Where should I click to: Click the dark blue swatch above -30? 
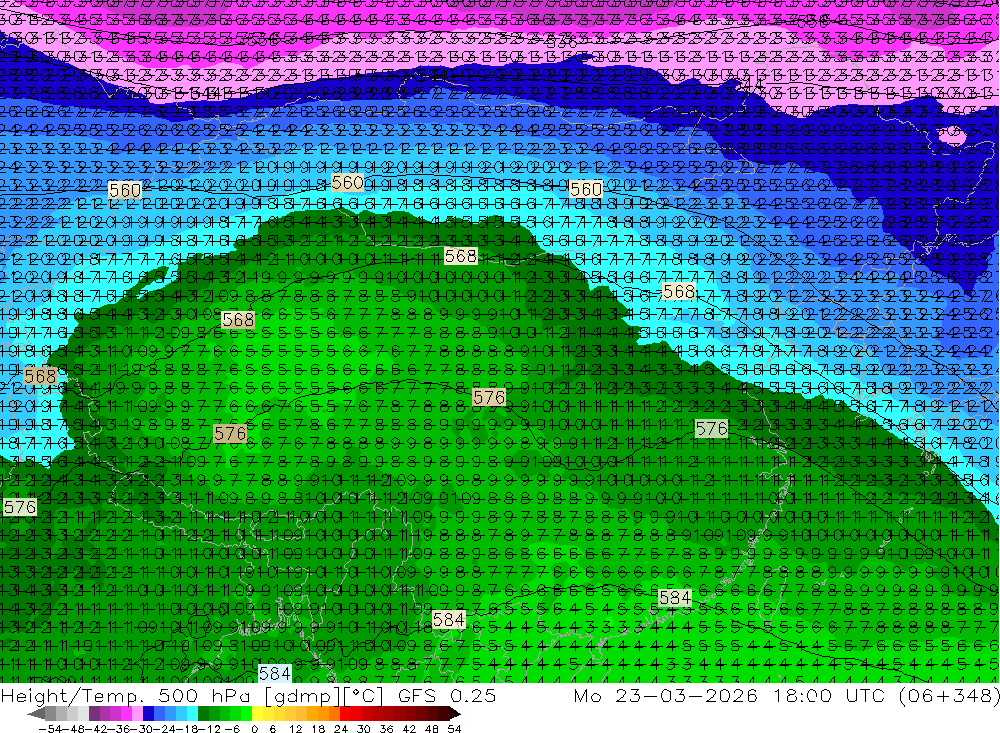[148, 714]
